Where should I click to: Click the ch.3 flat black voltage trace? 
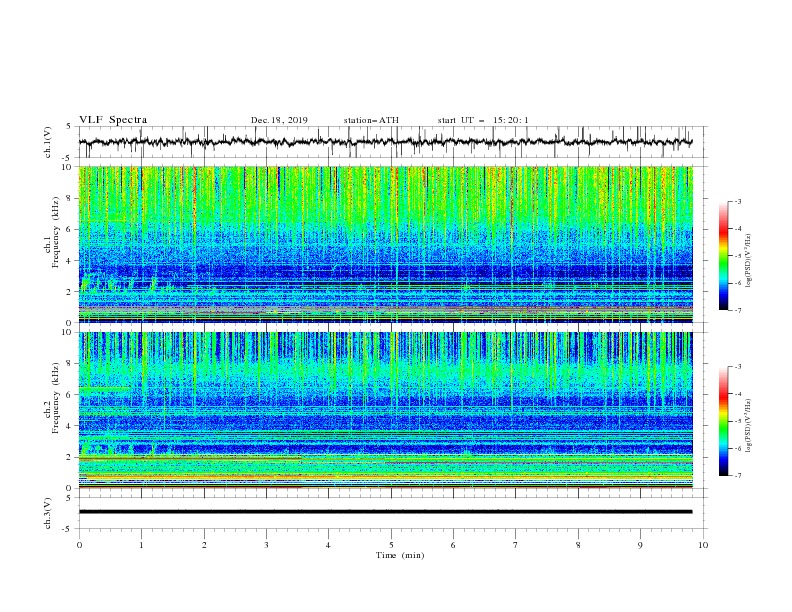point(385,512)
